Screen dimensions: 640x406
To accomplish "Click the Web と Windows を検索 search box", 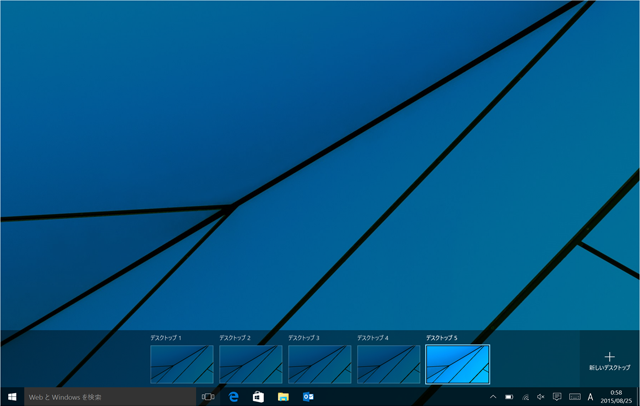I will click(108, 397).
